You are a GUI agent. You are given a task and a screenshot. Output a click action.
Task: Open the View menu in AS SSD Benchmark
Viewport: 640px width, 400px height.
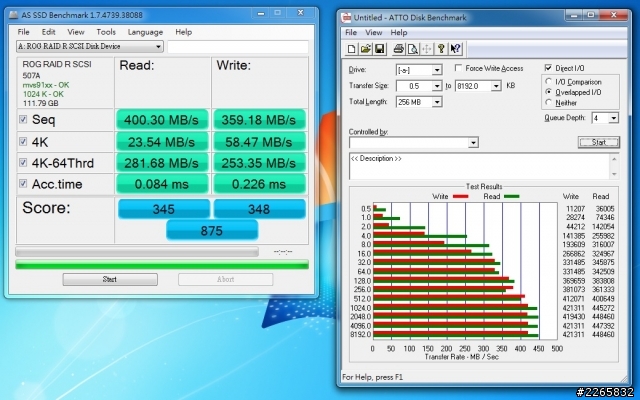76,32
